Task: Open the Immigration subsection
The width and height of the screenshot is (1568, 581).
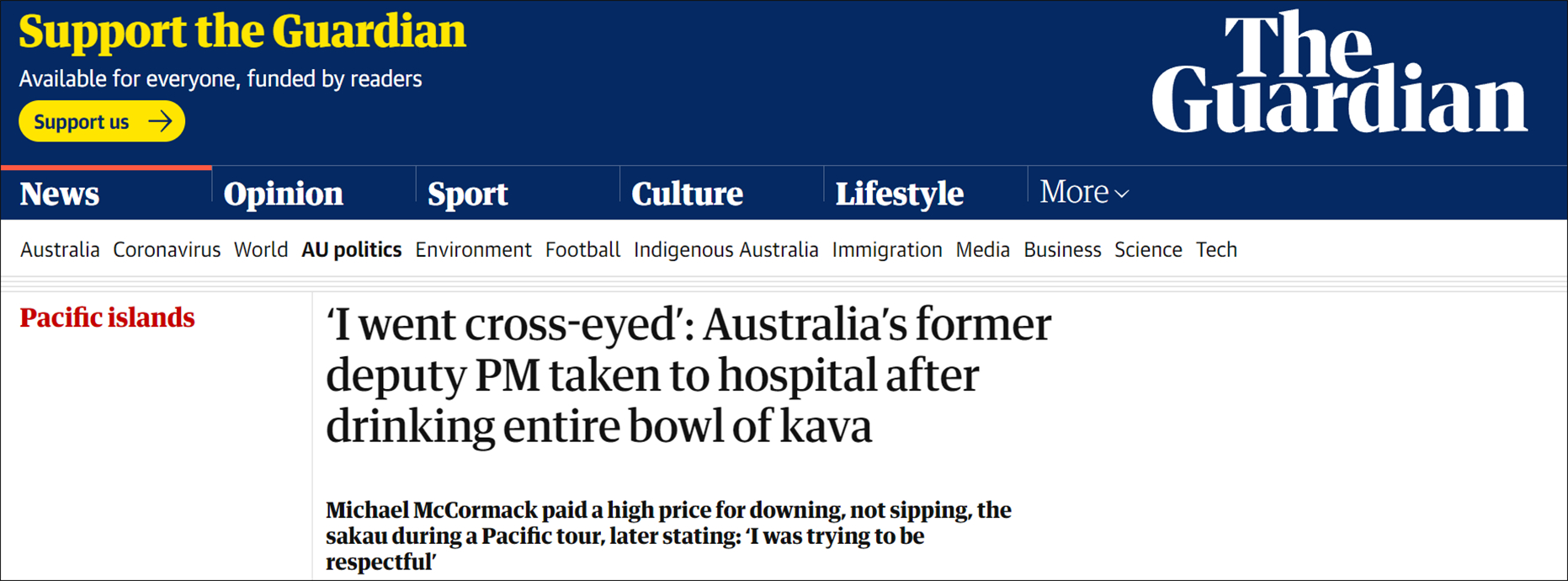Action: coord(887,250)
